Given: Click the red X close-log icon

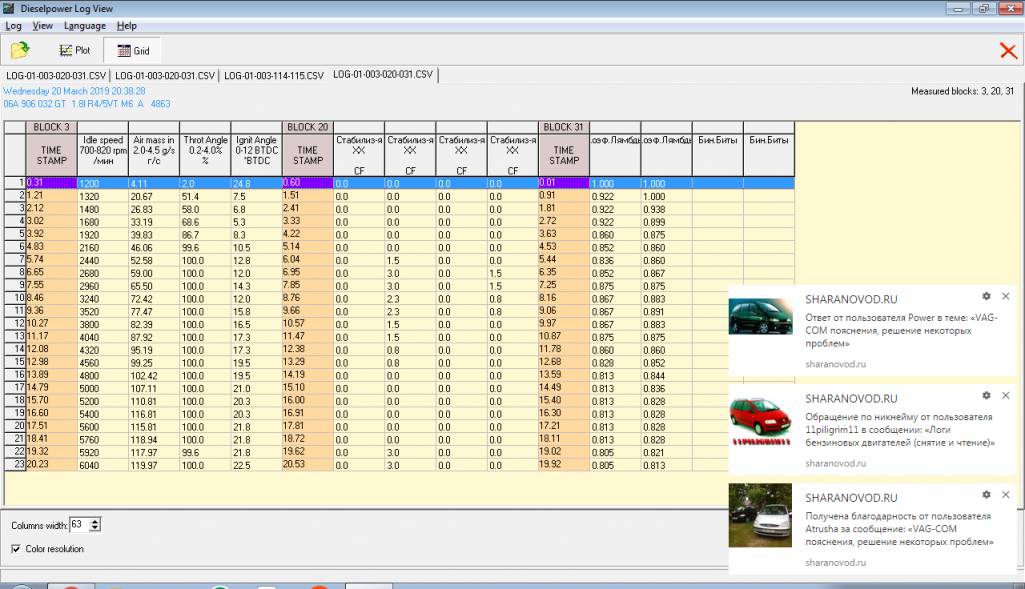Looking at the screenshot, I should point(1008,51).
